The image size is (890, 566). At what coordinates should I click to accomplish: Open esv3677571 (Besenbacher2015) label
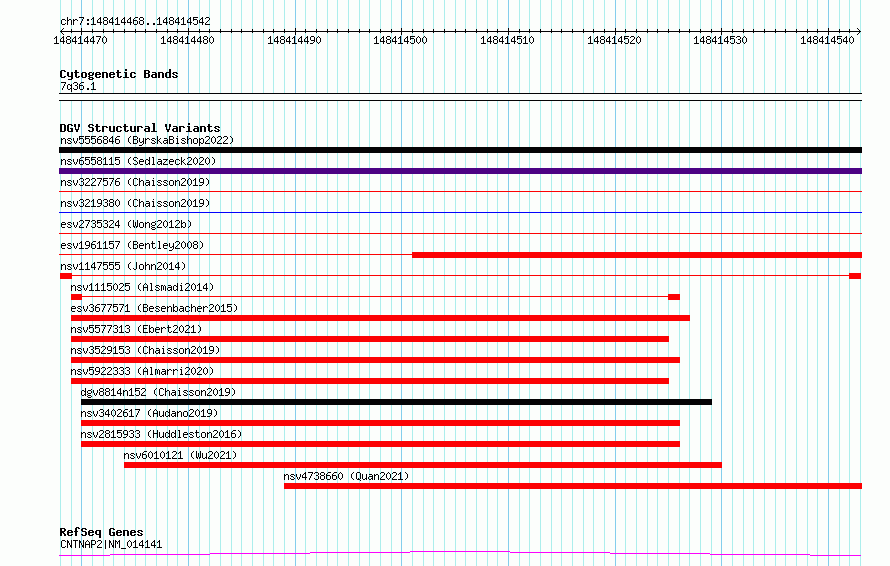(x=154, y=308)
